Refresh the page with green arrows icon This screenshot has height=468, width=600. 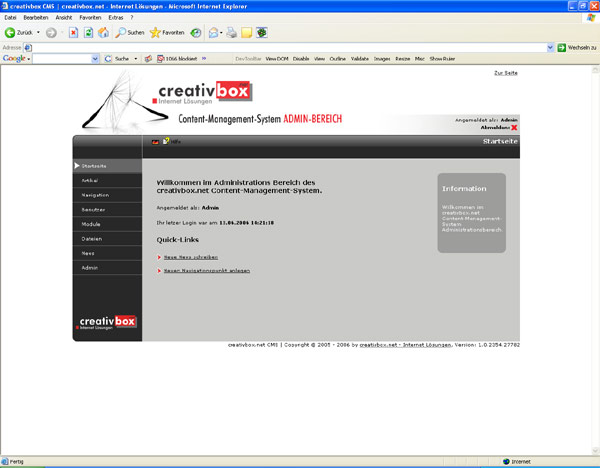88,33
